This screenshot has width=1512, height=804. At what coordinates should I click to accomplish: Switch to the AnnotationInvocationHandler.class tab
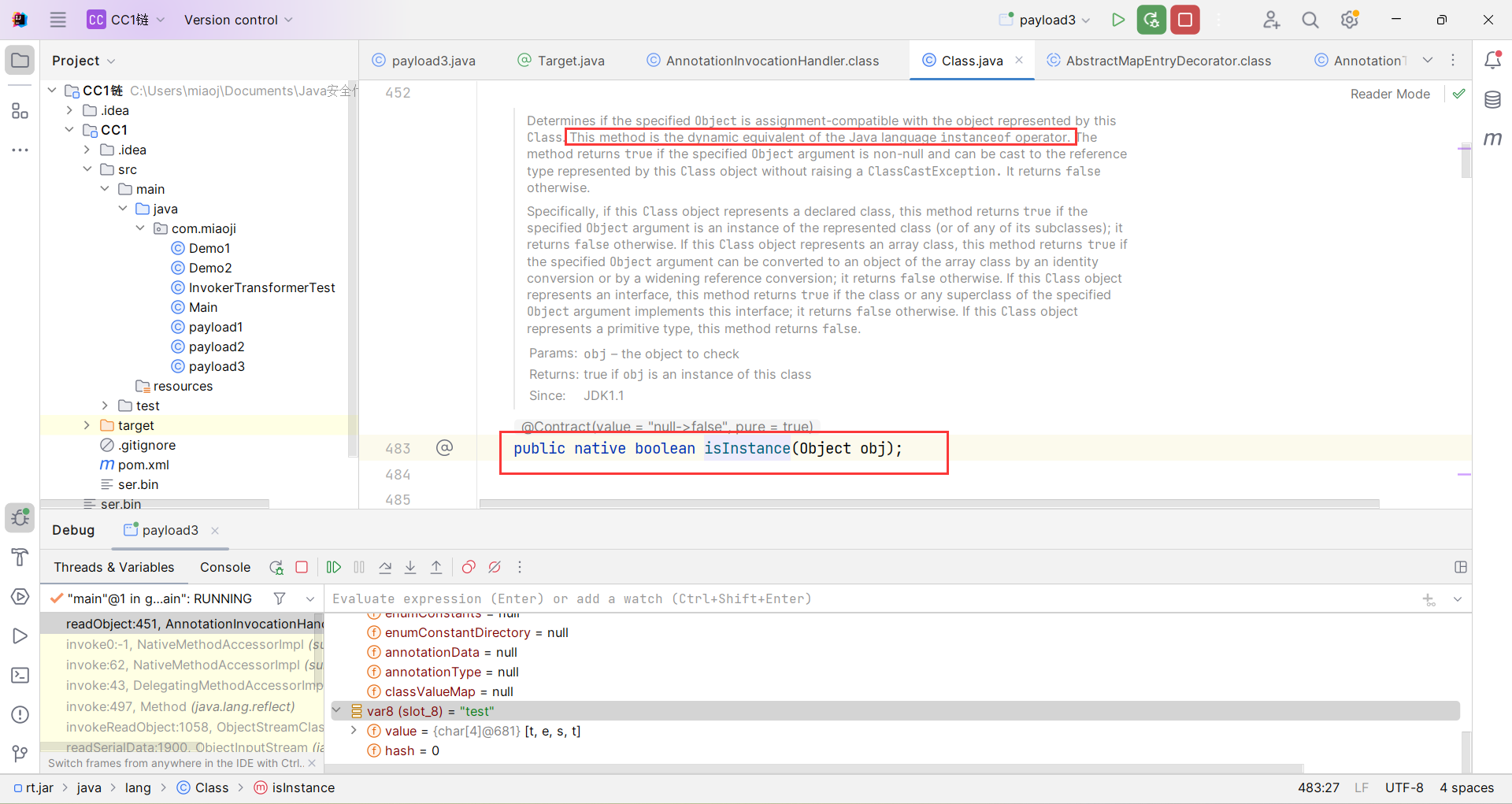[771, 61]
